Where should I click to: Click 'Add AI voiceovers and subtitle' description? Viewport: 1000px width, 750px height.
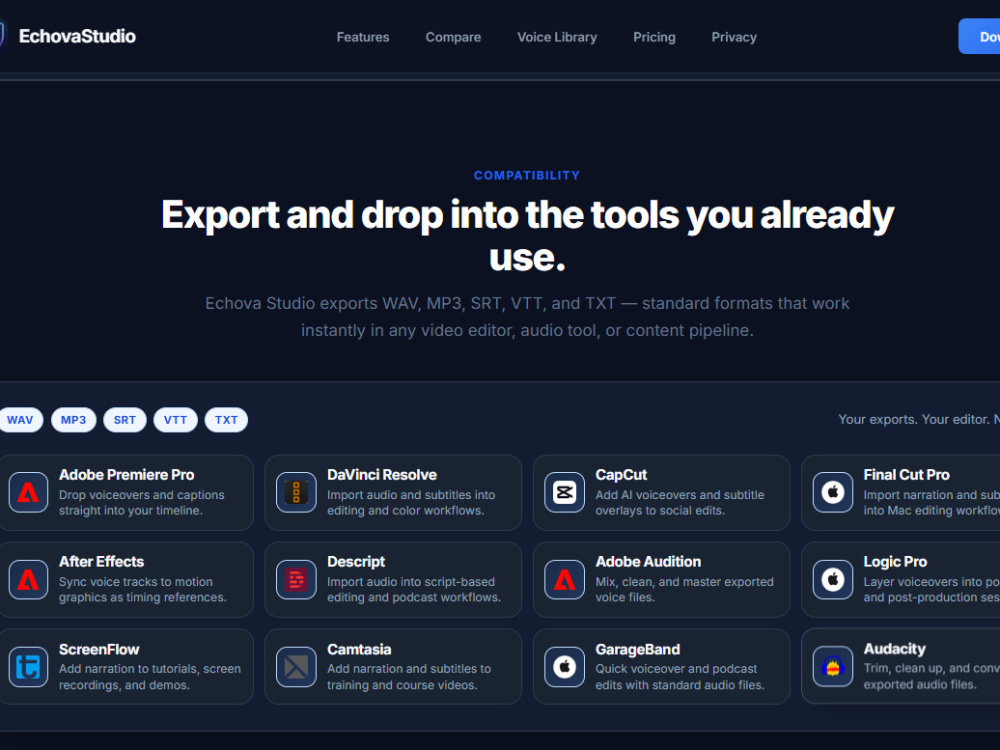pyautogui.click(x=679, y=503)
